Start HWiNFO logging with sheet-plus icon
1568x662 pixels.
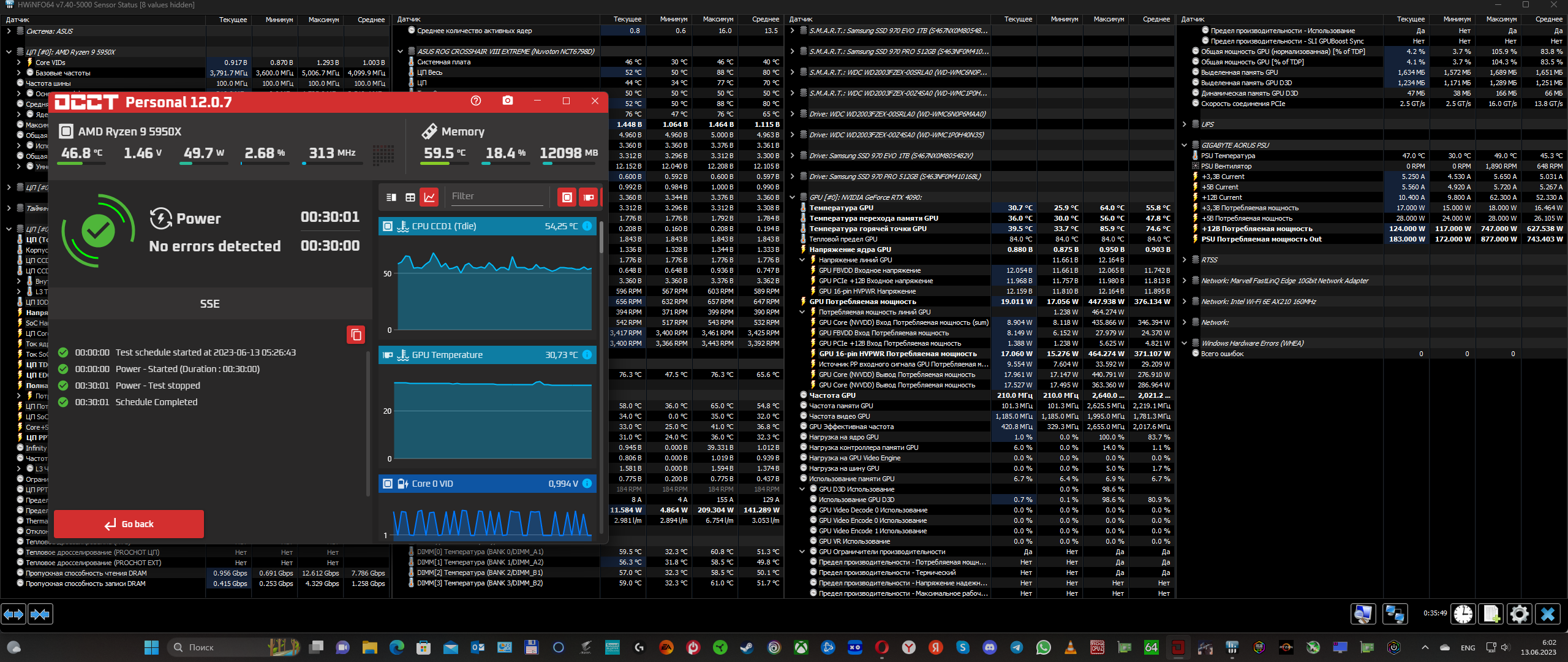click(1491, 614)
